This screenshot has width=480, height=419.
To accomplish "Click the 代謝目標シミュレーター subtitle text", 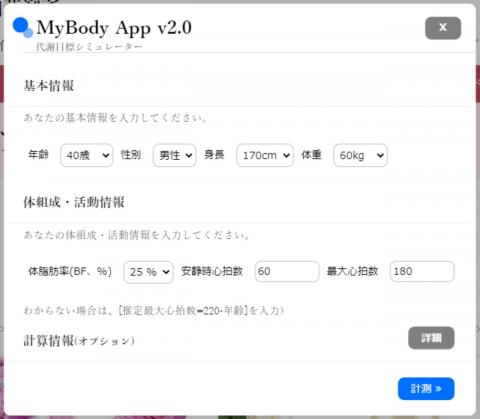I will 89,47.
